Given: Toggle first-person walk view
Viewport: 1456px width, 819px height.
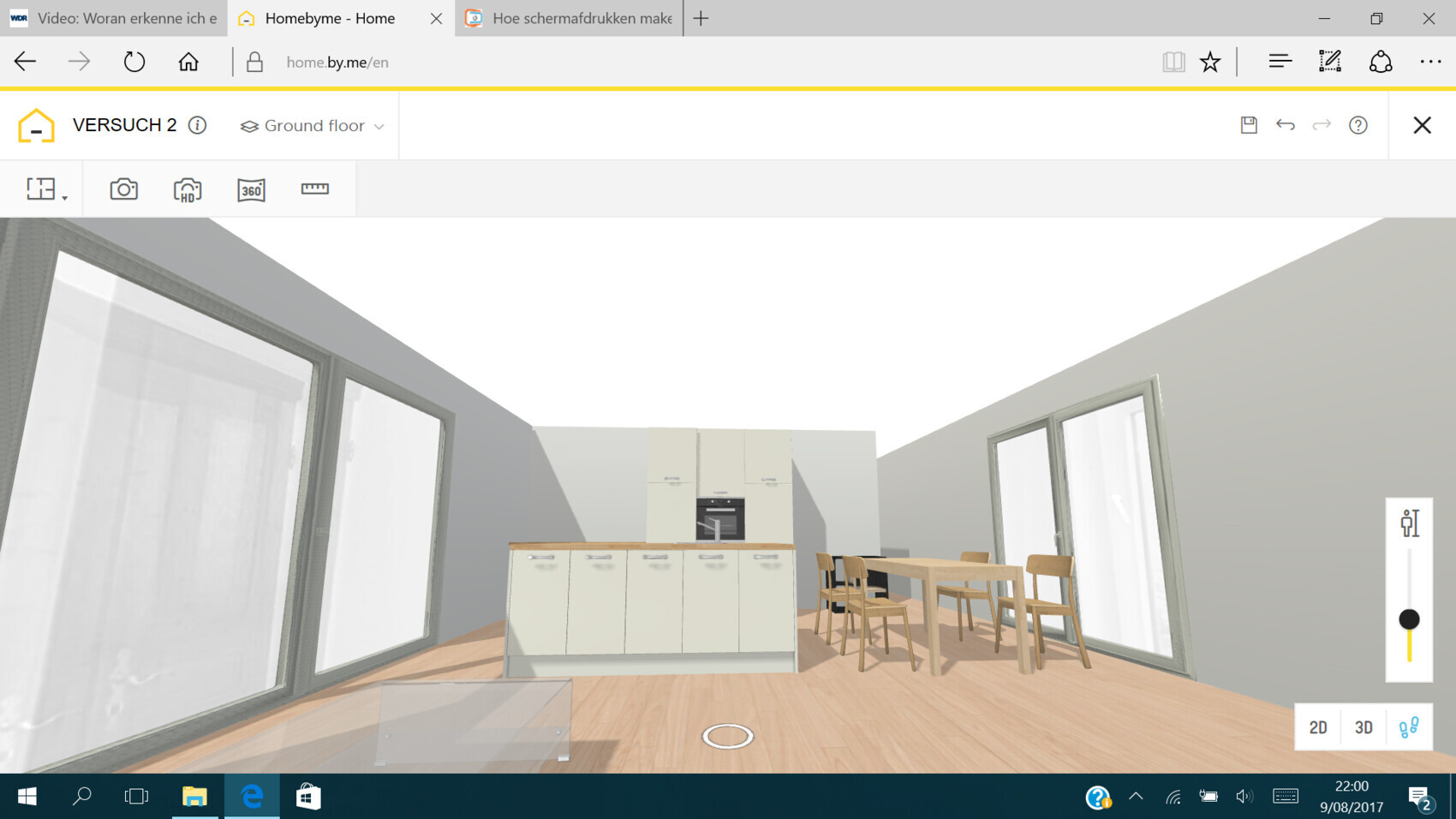Looking at the screenshot, I should [1409, 727].
